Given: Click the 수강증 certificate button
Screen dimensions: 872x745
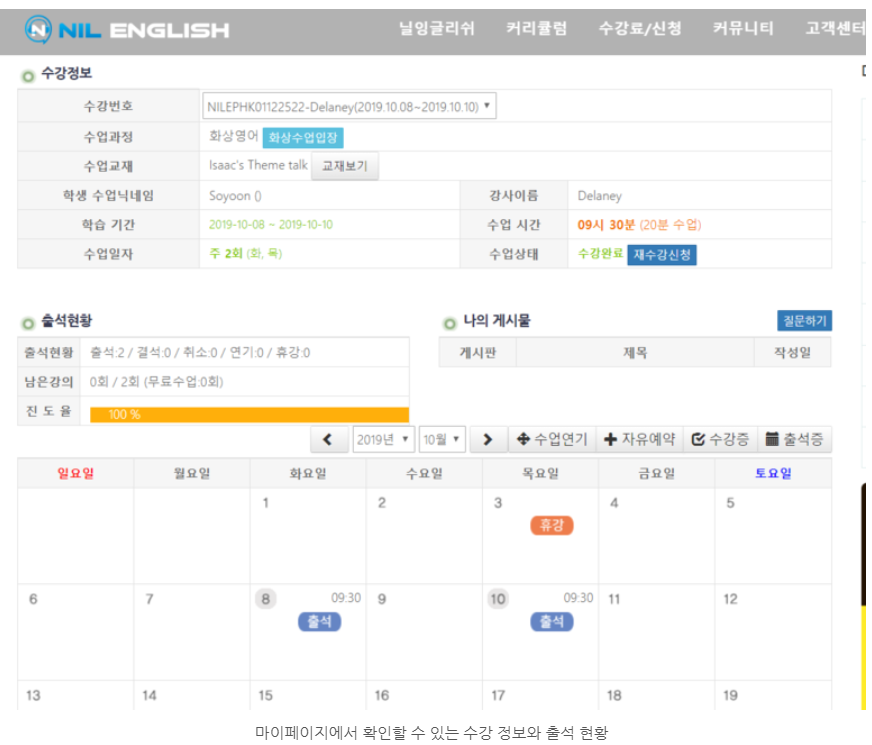Looking at the screenshot, I should (720, 440).
